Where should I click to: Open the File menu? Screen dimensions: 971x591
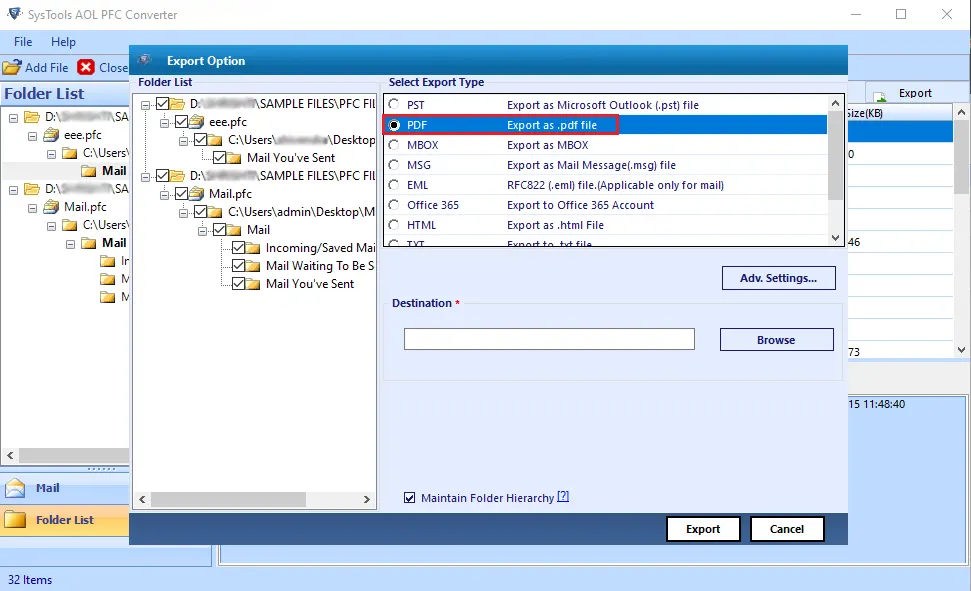coord(23,42)
